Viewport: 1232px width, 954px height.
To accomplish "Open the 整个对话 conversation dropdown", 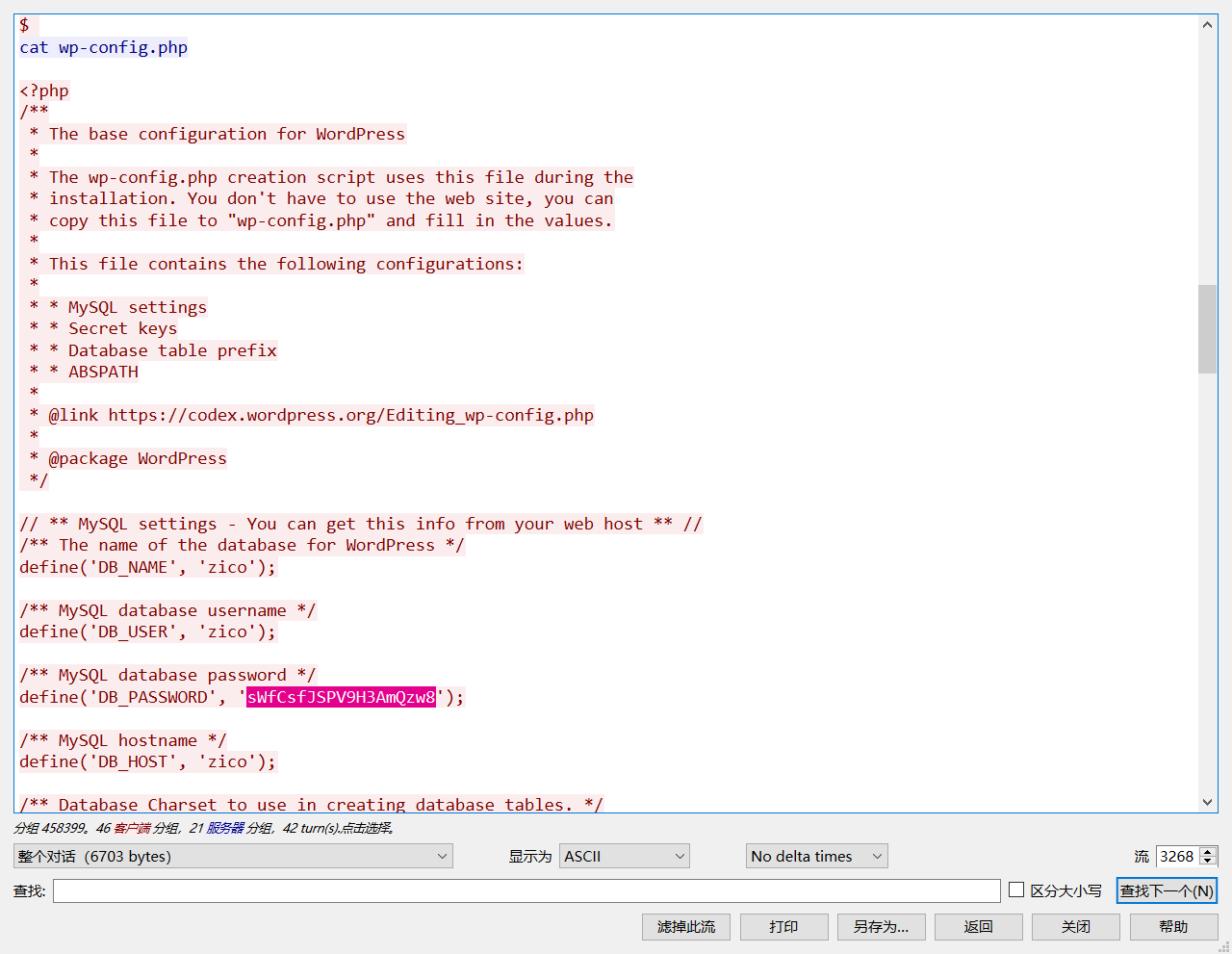I will click(233, 856).
